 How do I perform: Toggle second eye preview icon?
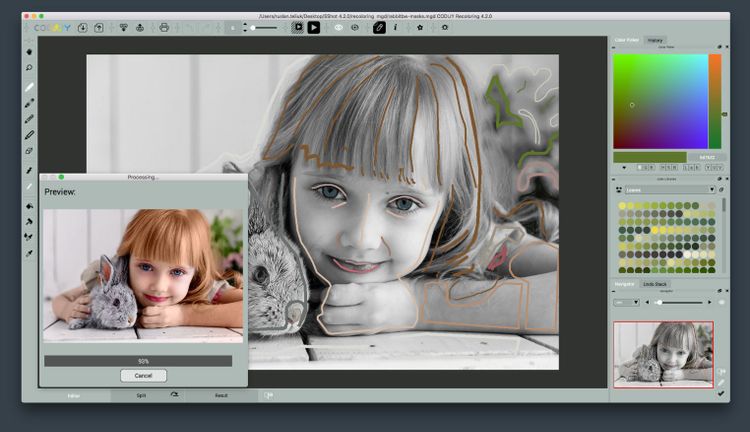[354, 28]
